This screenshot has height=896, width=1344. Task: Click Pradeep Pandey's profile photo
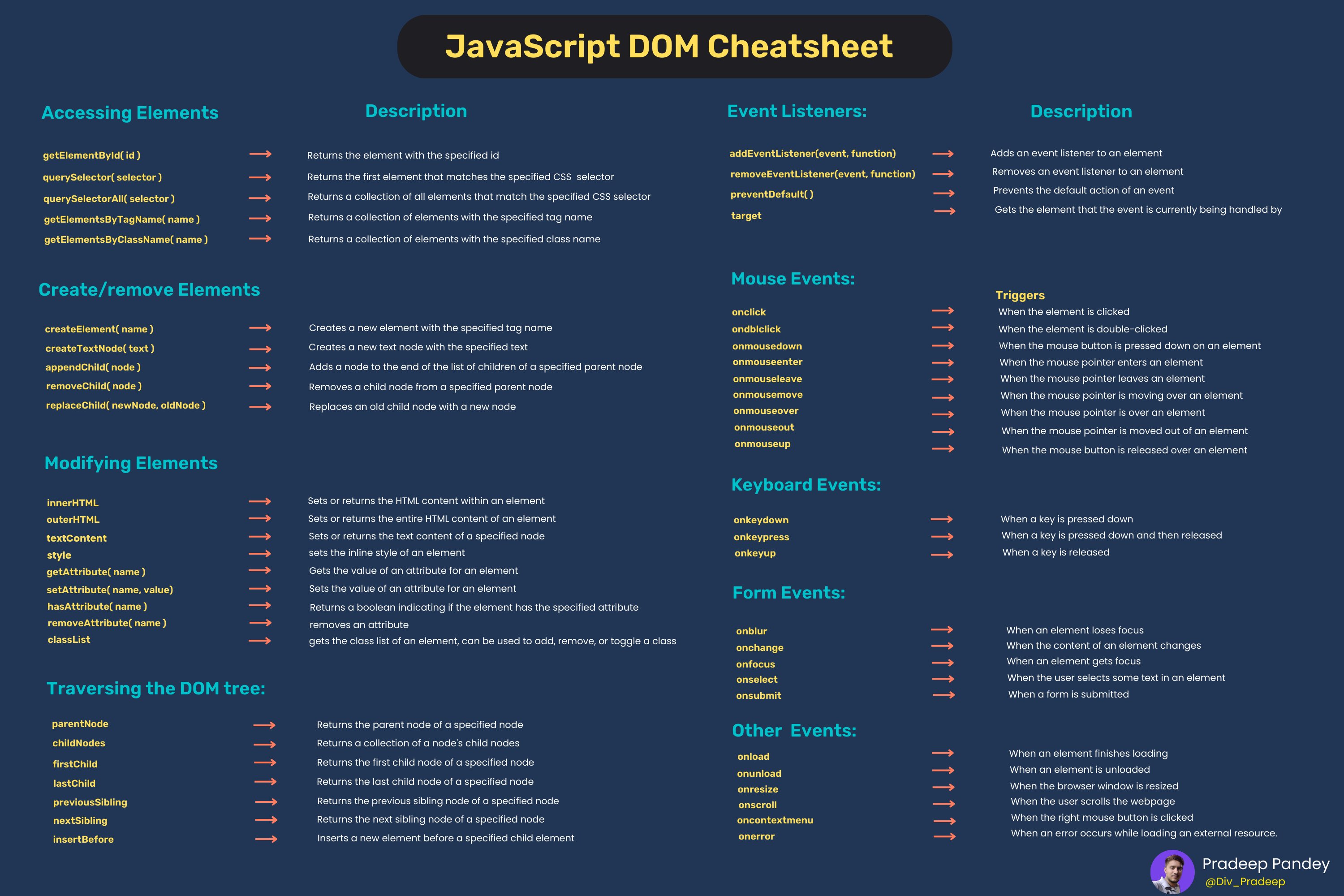point(1172,872)
